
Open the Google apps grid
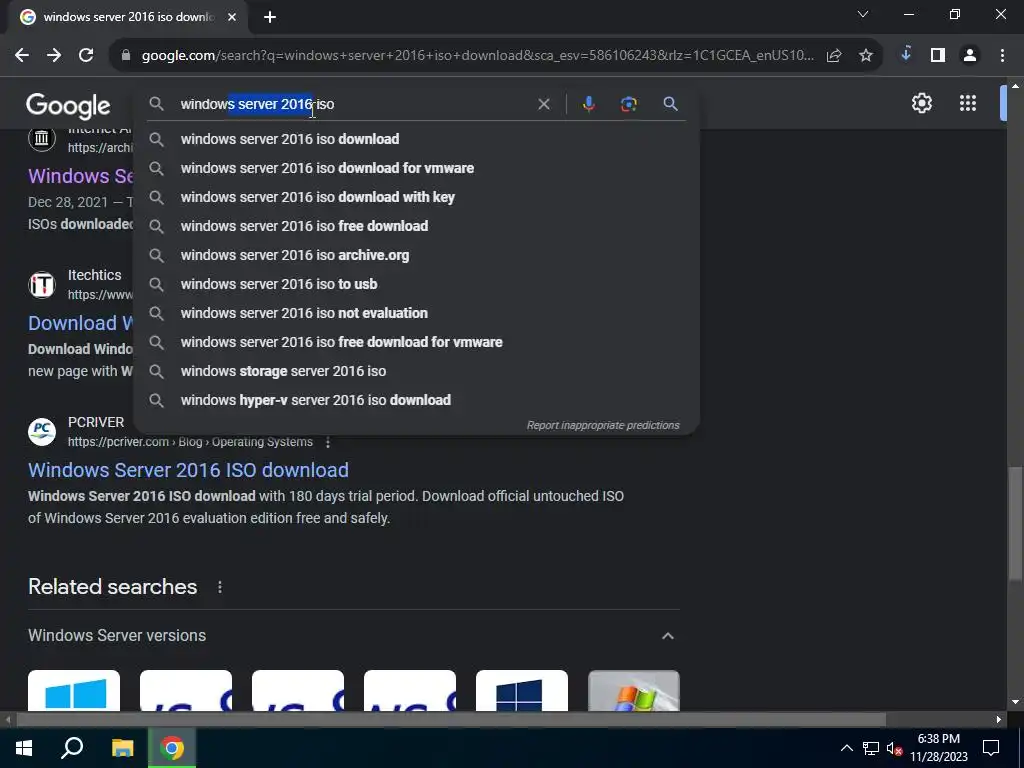point(968,103)
